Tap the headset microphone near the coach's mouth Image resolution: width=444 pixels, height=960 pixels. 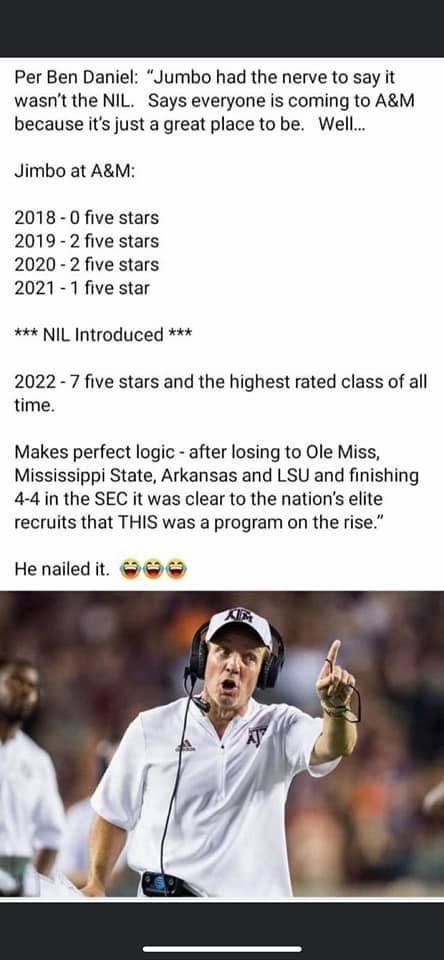click(201, 703)
